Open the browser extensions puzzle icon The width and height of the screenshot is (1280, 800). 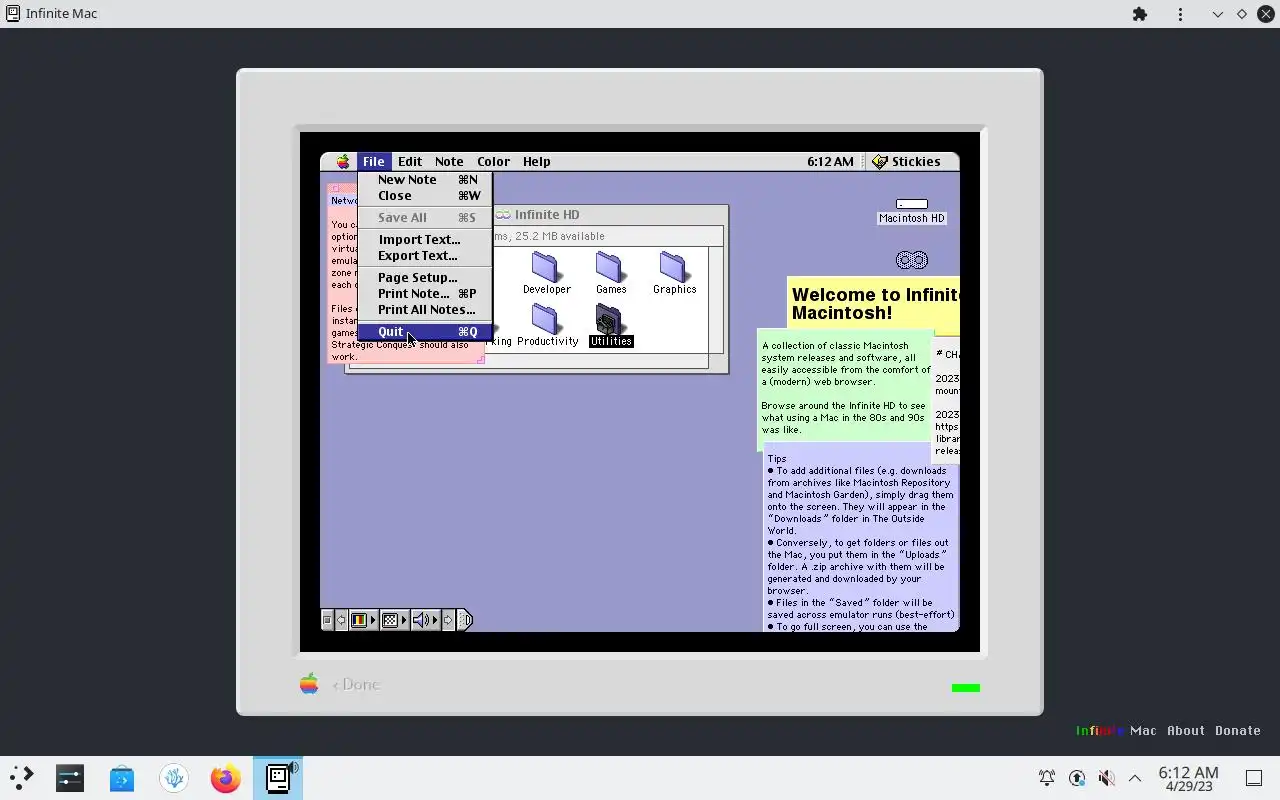(1140, 14)
